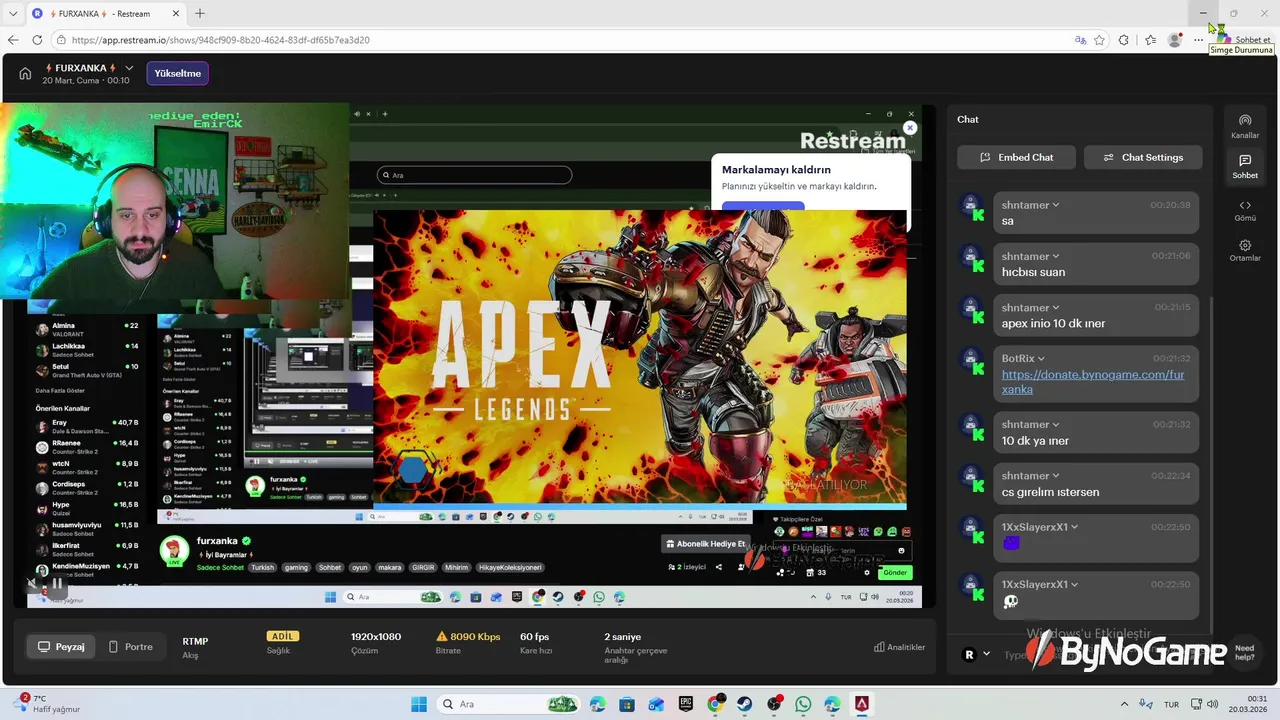Viewport: 1280px width, 720px height.
Task: Expand the BotRix user dropdown
Action: pos(1041,359)
